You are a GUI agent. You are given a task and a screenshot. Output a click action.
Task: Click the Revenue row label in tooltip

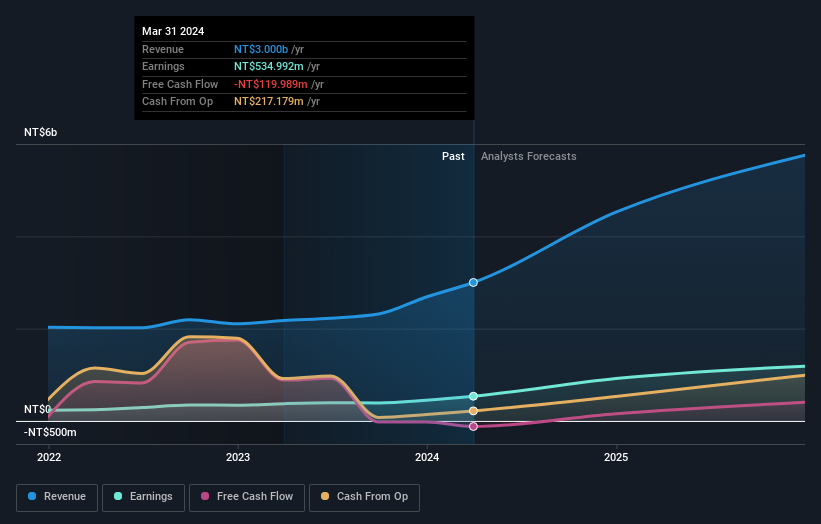point(163,49)
